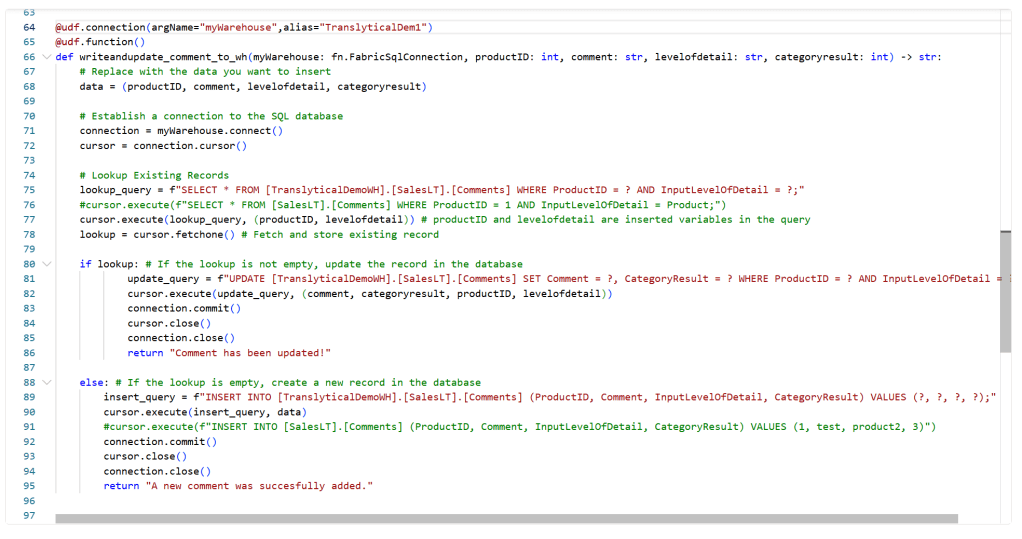Click line number 64 in the gutter

[x=29, y=27]
